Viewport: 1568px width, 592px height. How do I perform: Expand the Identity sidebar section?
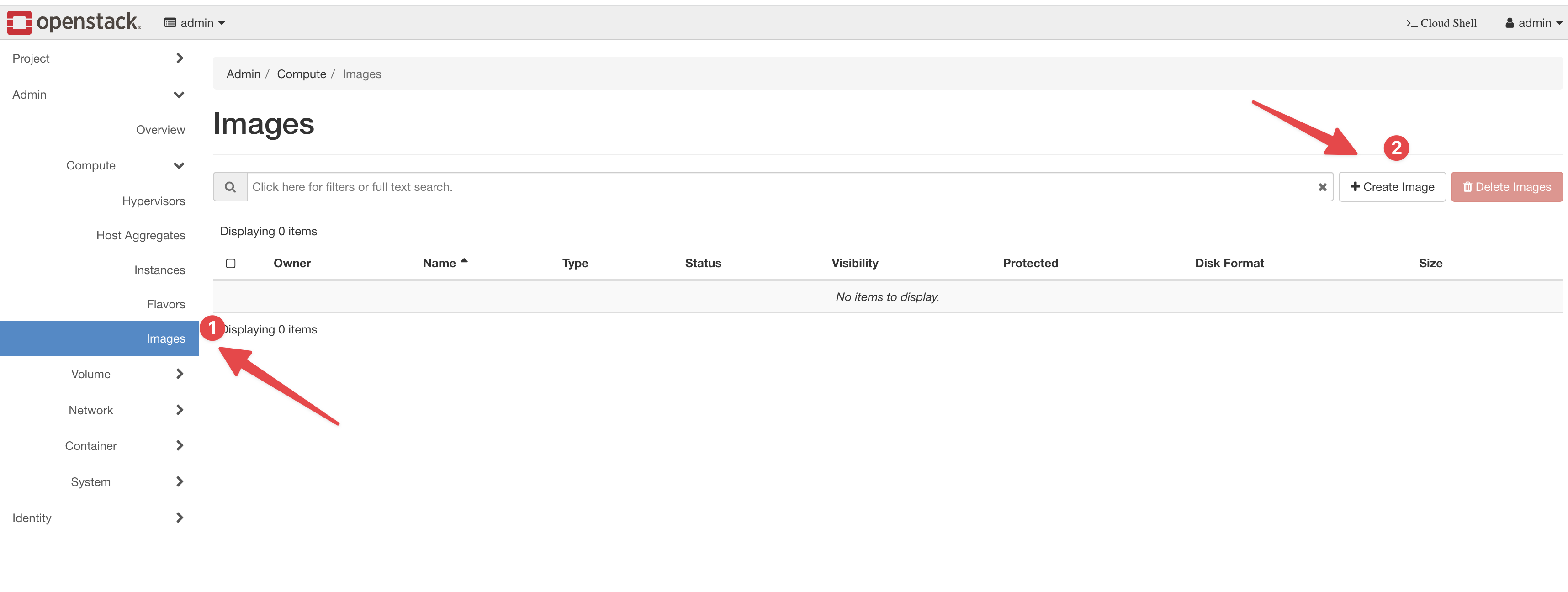(x=32, y=517)
